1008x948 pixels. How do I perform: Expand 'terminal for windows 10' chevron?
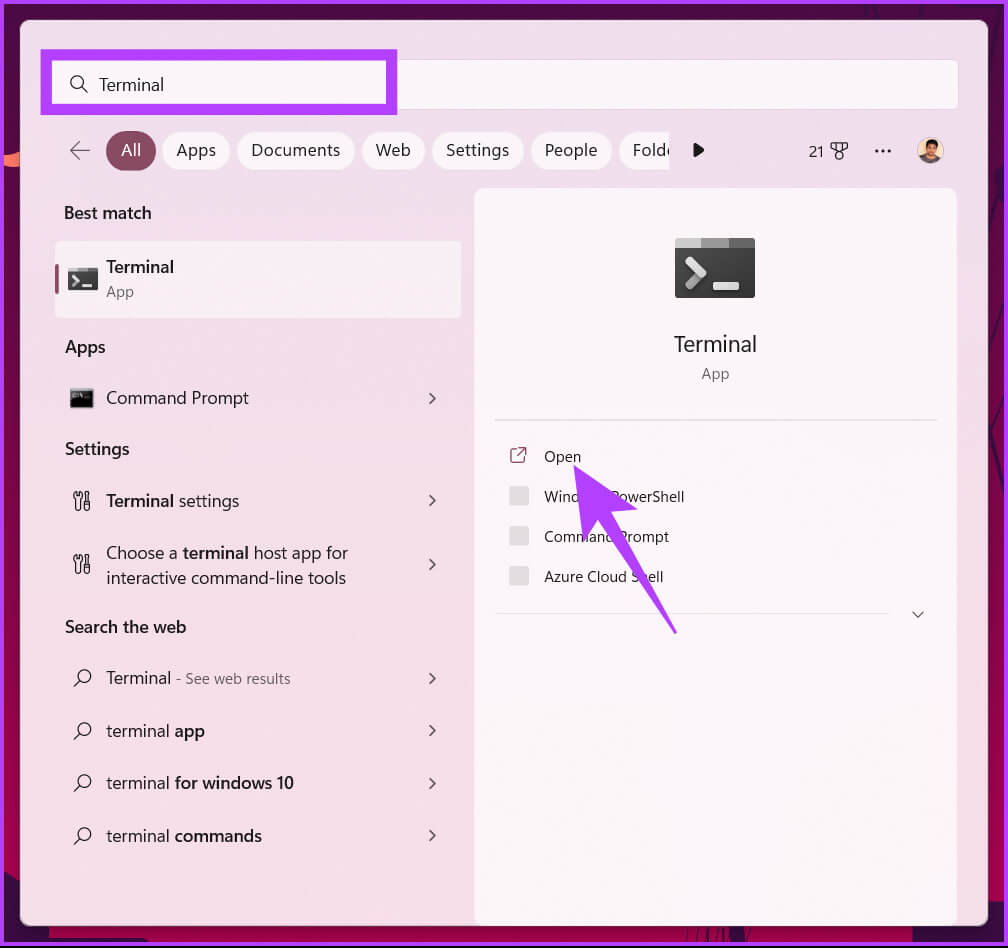pyautogui.click(x=432, y=783)
